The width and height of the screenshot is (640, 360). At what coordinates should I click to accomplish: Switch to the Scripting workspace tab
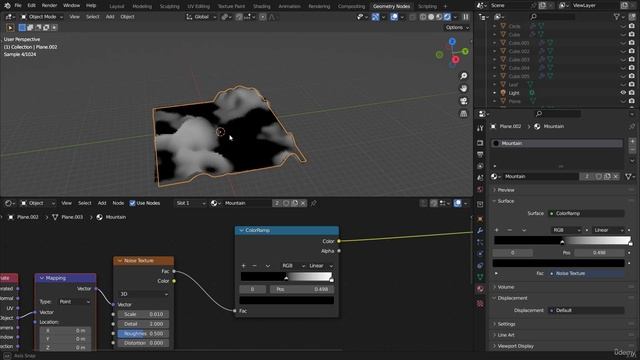pyautogui.click(x=427, y=6)
